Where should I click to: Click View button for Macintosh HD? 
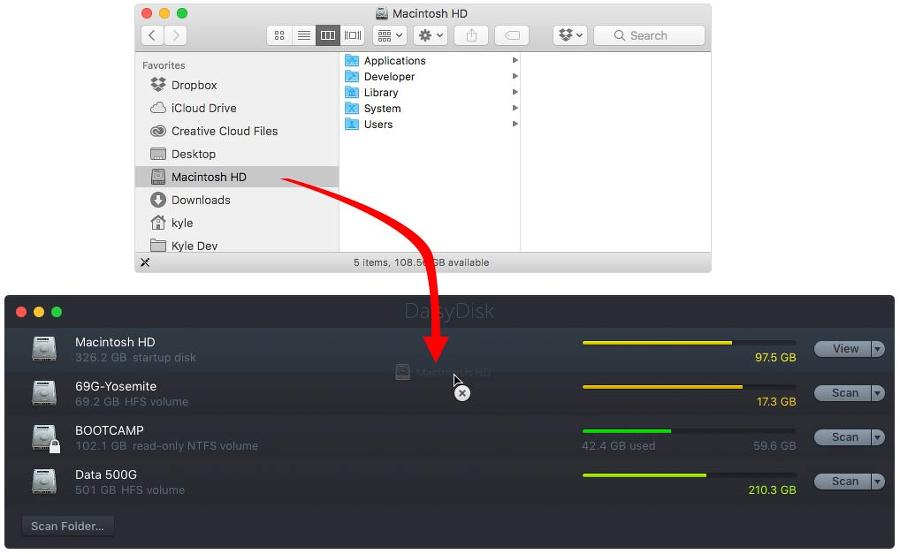coord(843,348)
